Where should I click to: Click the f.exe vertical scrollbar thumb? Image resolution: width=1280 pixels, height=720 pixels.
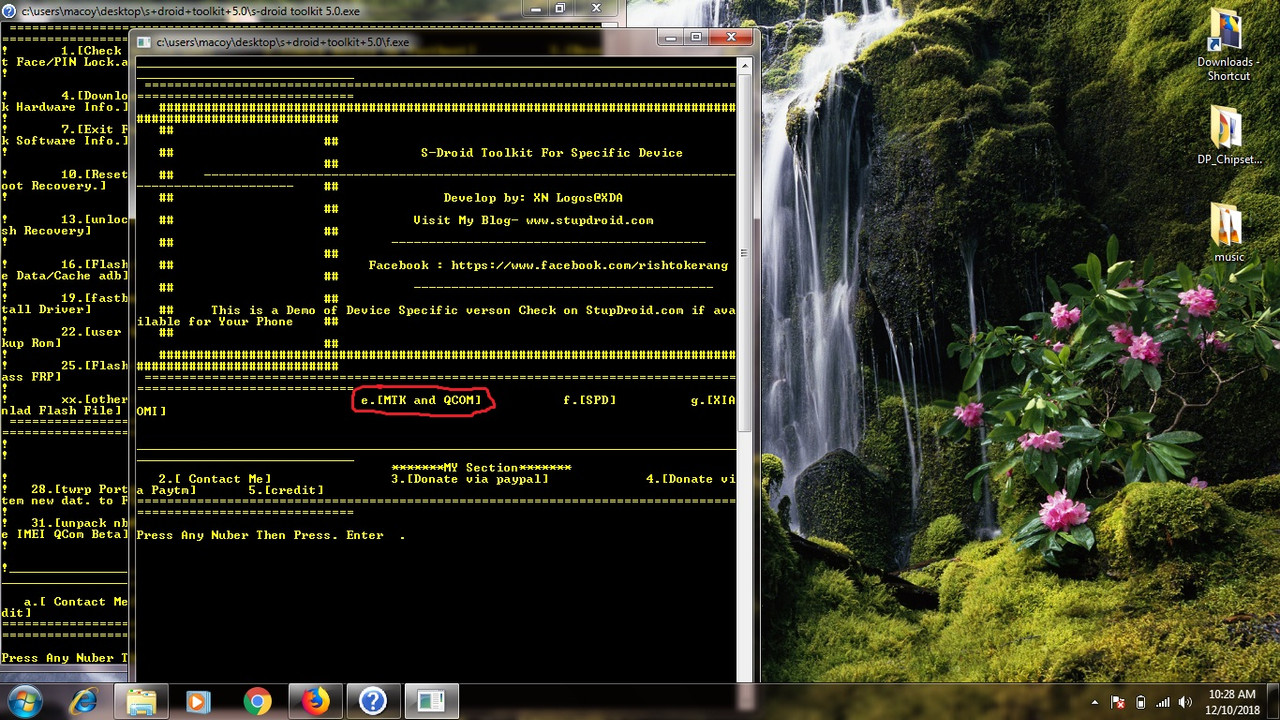click(743, 252)
